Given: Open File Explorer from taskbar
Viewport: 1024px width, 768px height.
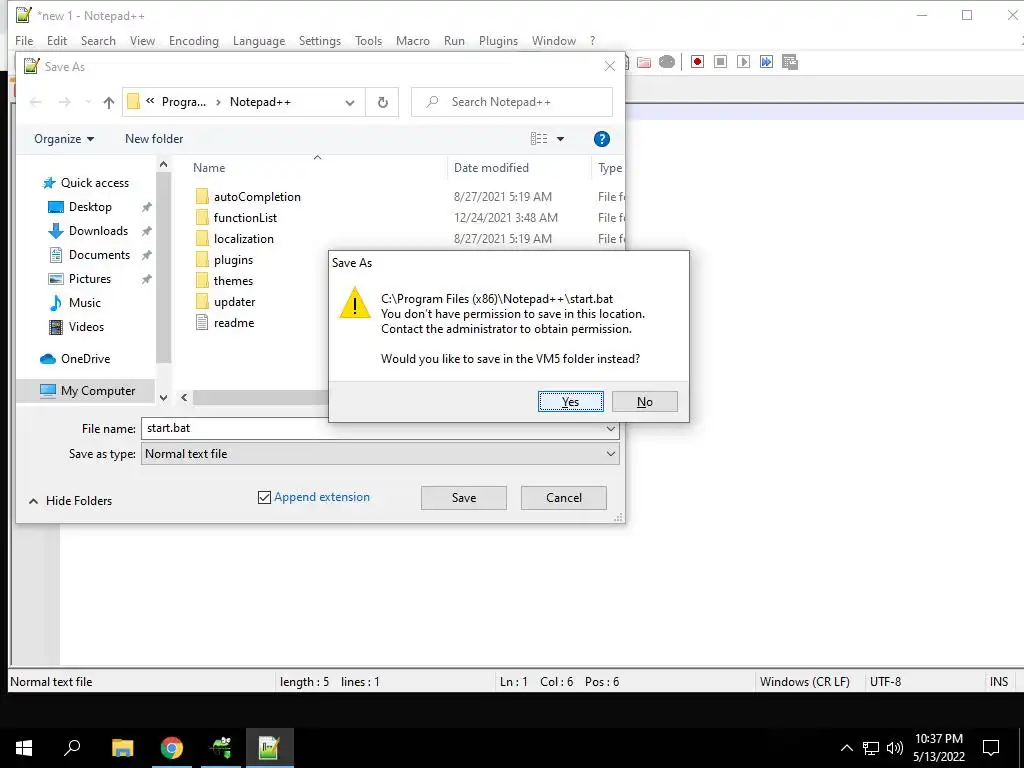Looking at the screenshot, I should [123, 748].
